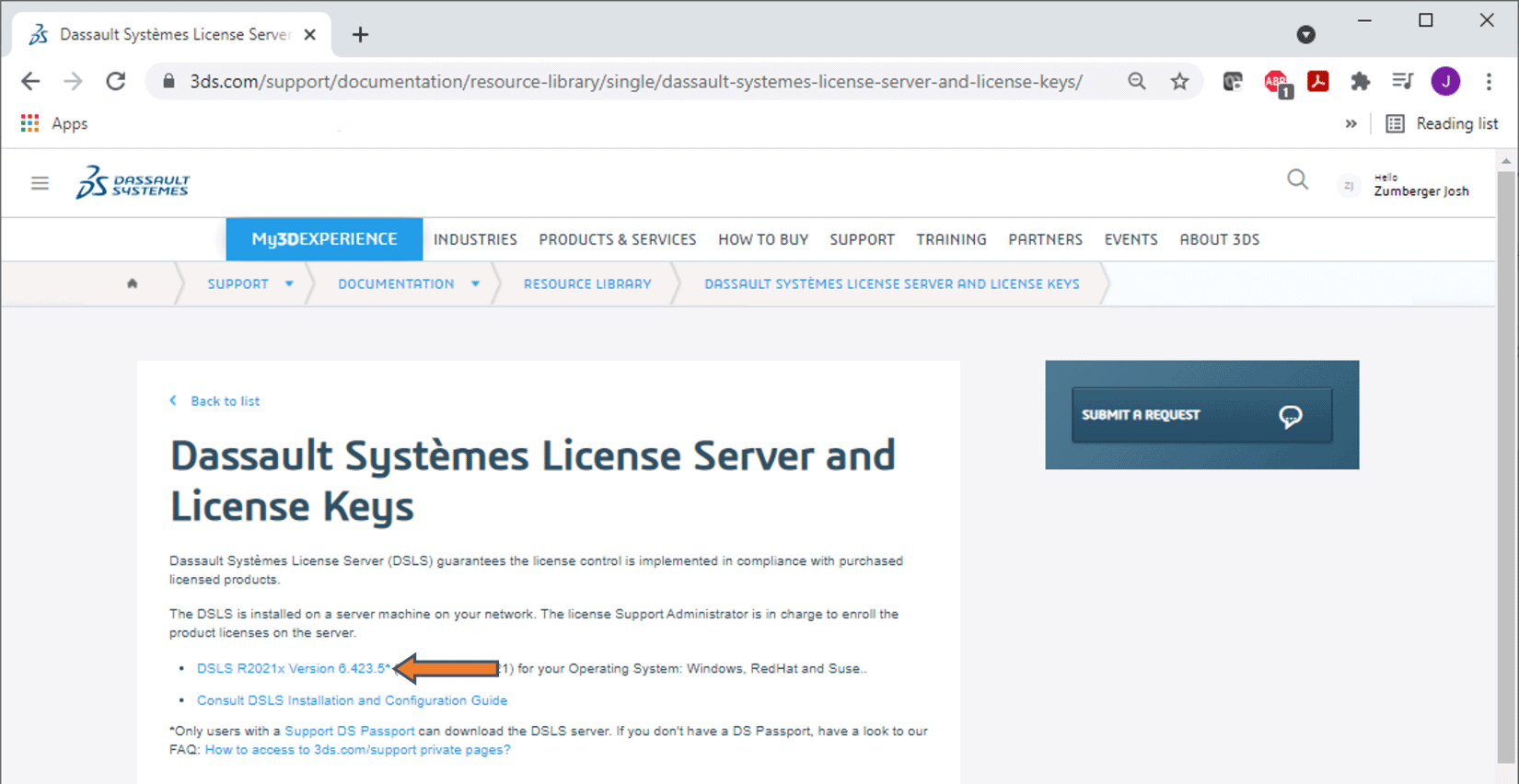
Task: Click the DOCUMENTATION breadcrumb link
Action: 396,283
